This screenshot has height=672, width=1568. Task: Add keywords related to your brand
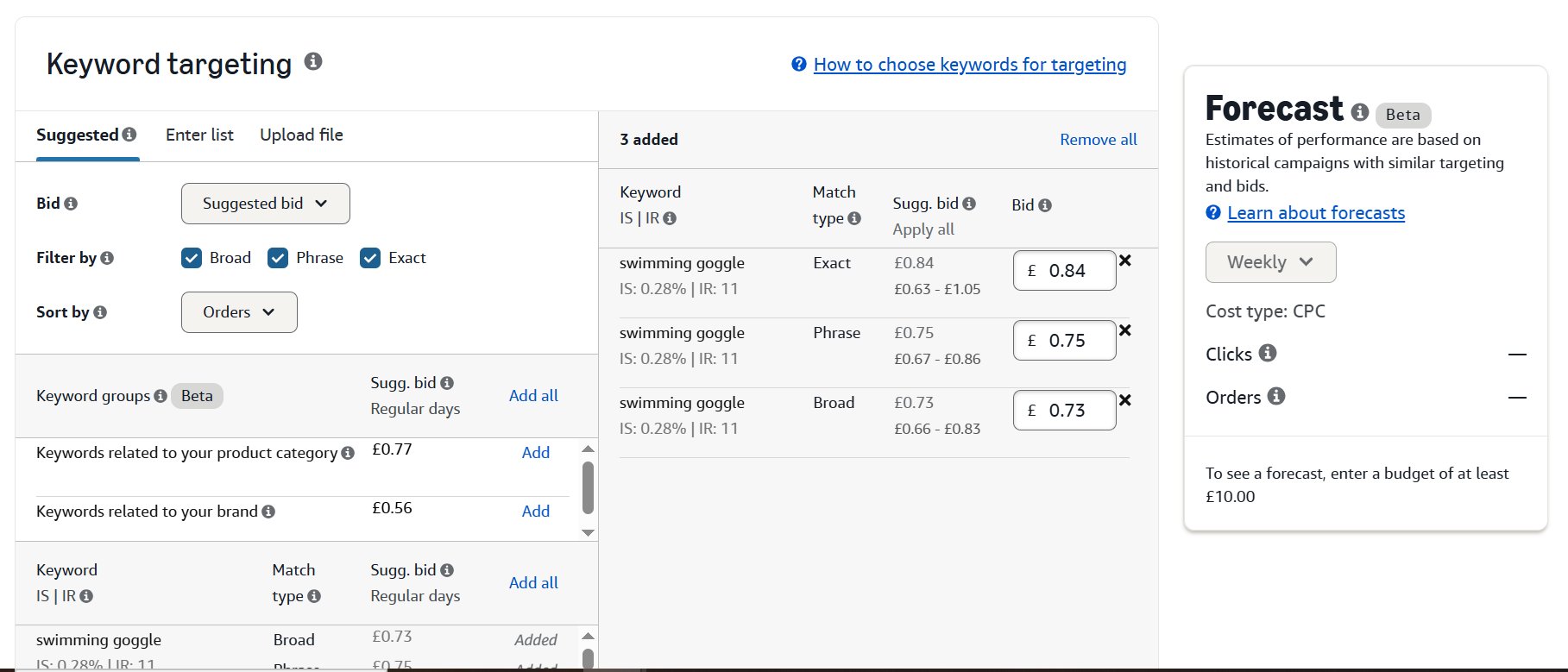(x=536, y=512)
